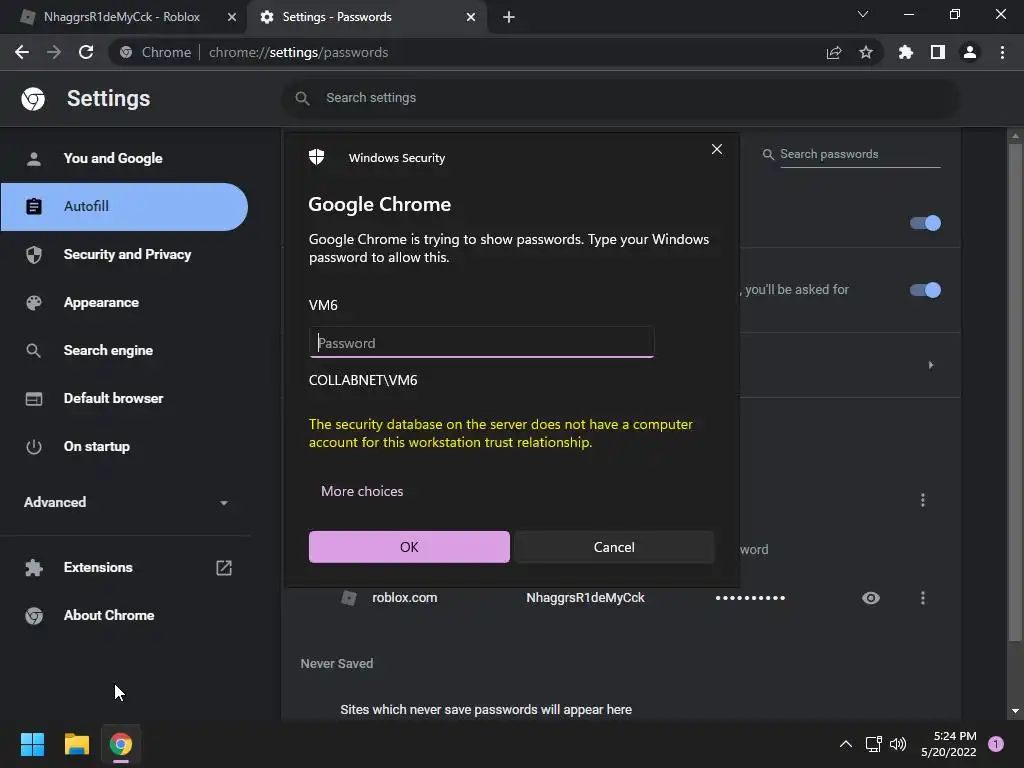The height and width of the screenshot is (768, 1024).
Task: Open You and Google settings
Action: pos(124,158)
